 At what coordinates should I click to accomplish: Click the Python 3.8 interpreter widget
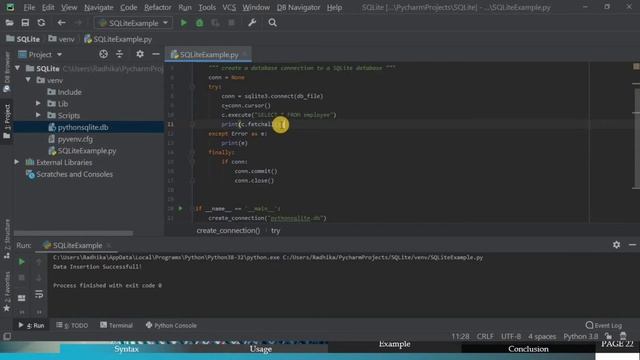click(x=580, y=336)
